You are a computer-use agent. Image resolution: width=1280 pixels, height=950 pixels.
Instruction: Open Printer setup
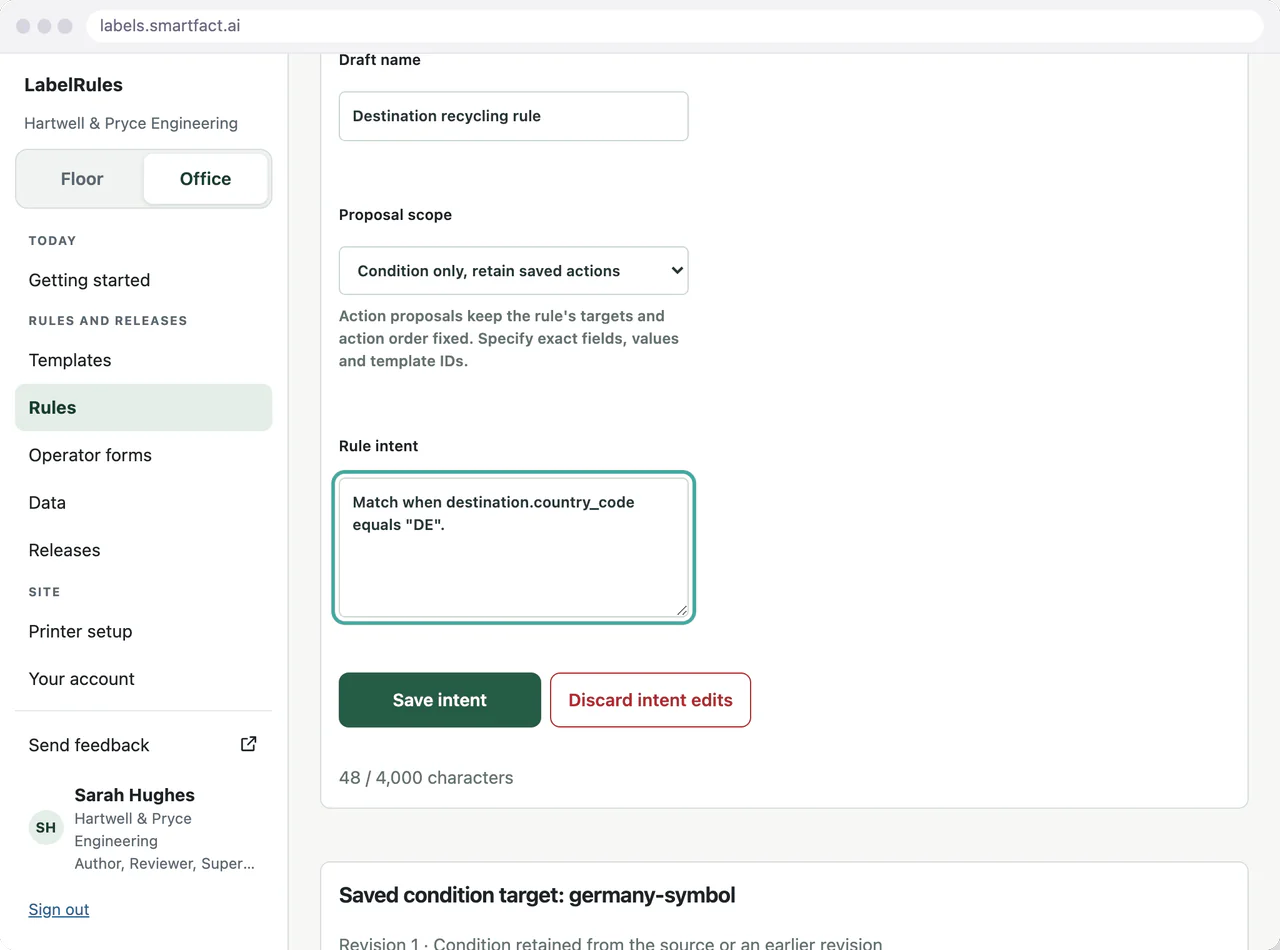(x=143, y=631)
